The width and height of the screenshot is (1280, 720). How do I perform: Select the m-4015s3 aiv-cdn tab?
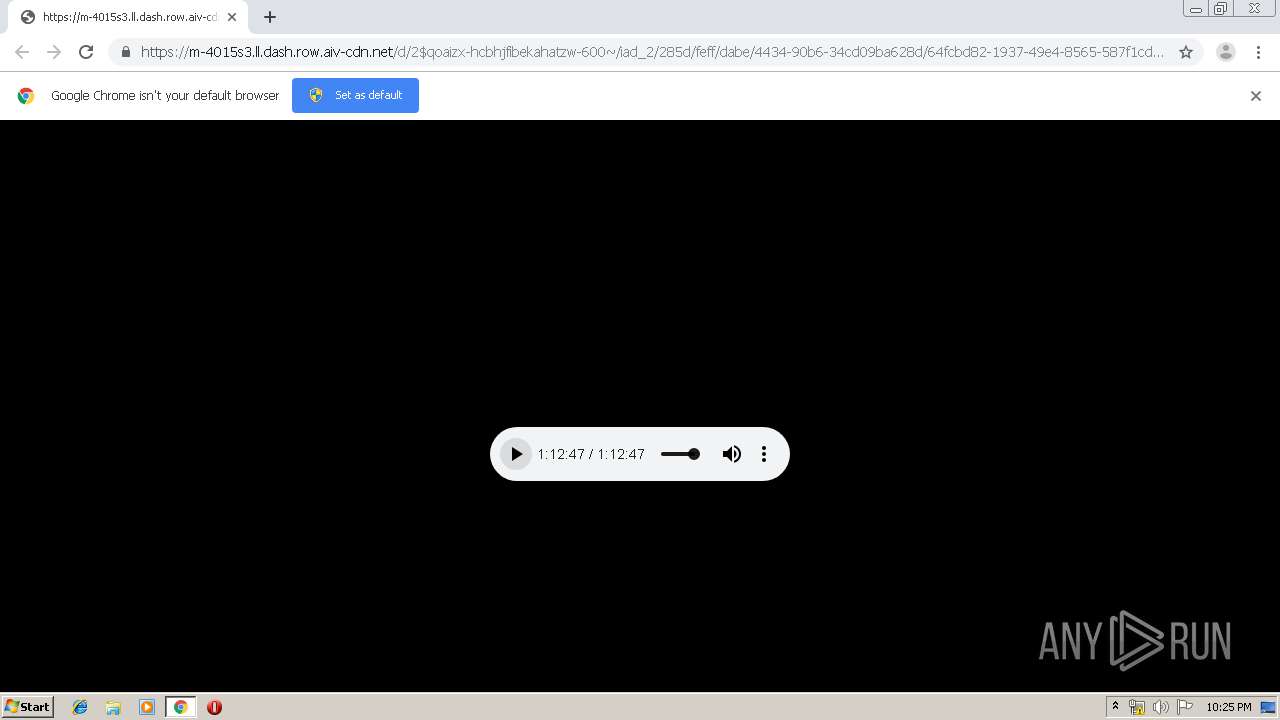pos(128,17)
